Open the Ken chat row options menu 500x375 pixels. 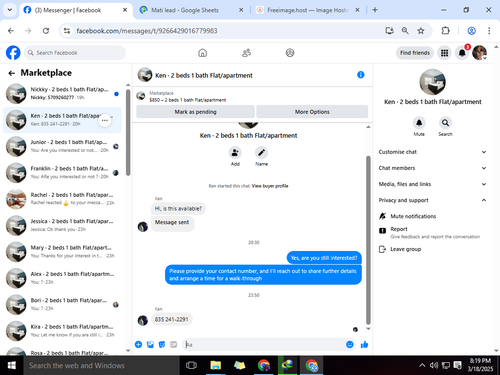(105, 120)
